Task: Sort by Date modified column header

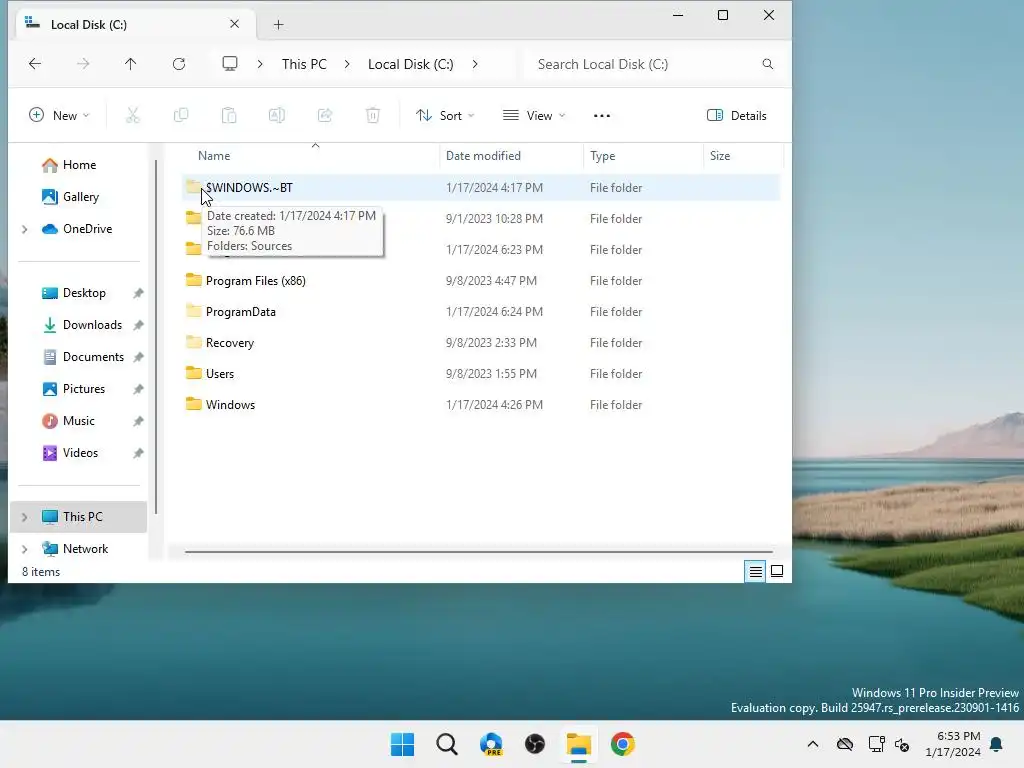Action: [512, 156]
